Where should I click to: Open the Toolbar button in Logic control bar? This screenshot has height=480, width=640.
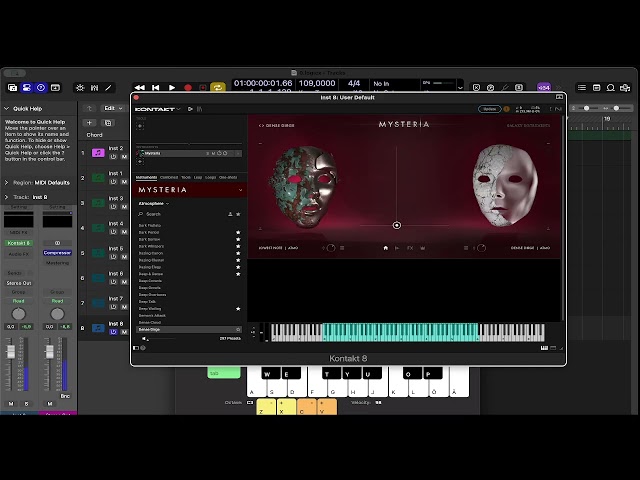point(55,88)
